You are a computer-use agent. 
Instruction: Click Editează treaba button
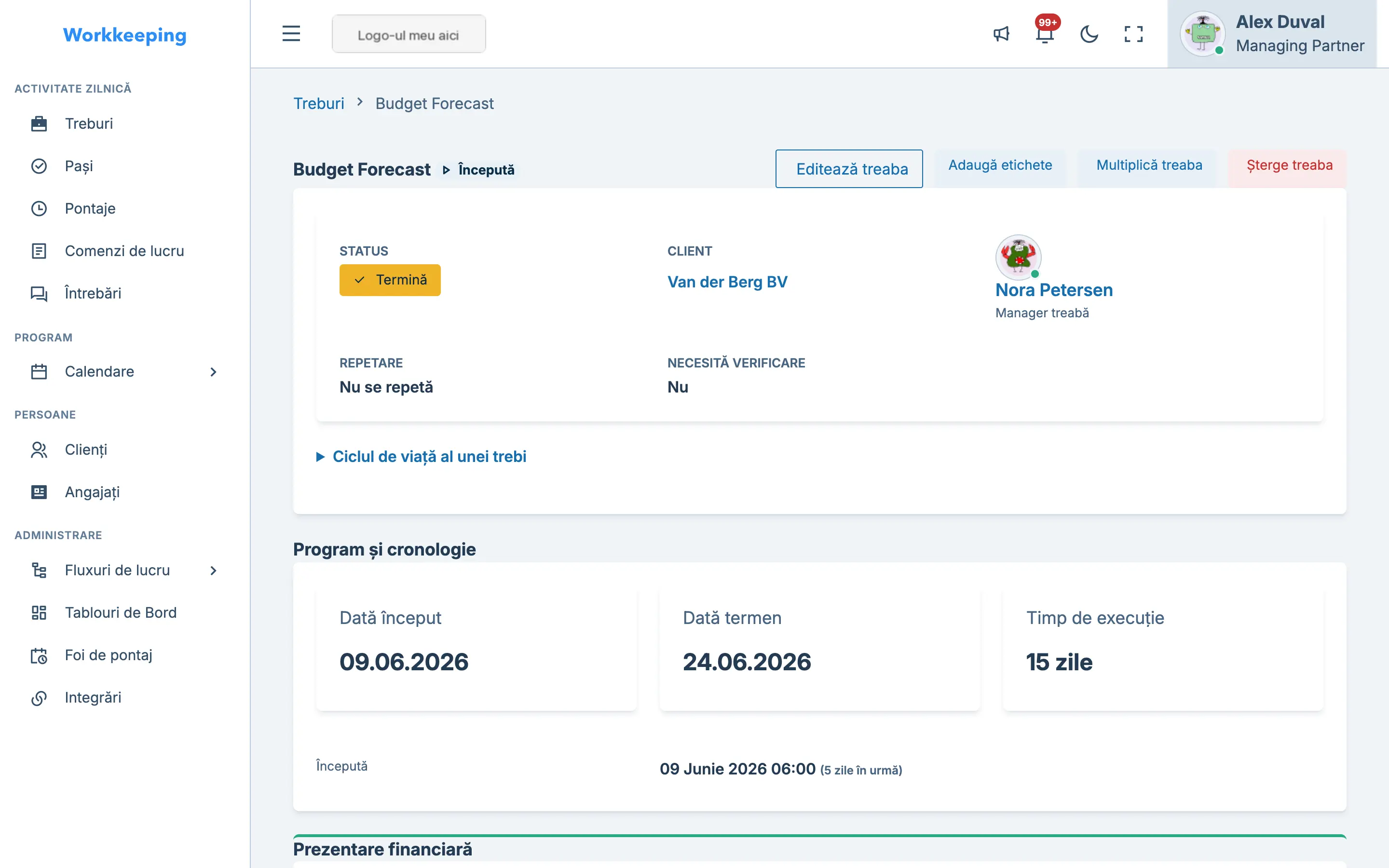tap(849, 169)
